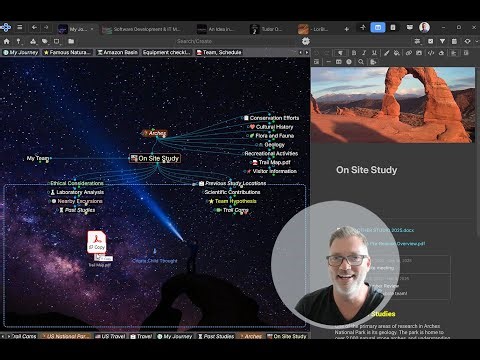Open display options sliders icon
This screenshot has width=480, height=360.
(417, 41)
